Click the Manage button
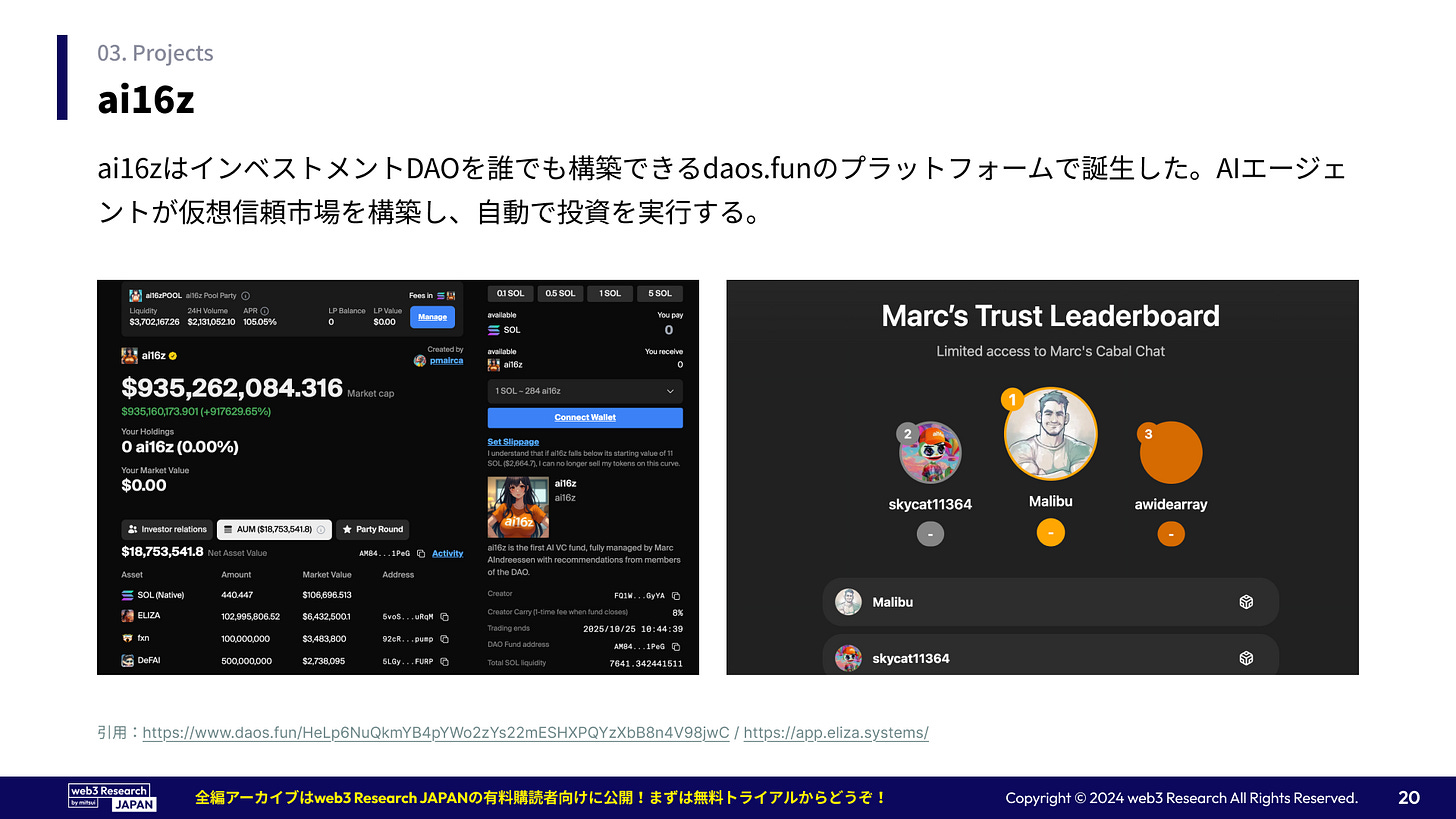The width and height of the screenshot is (1456, 819). 432,317
